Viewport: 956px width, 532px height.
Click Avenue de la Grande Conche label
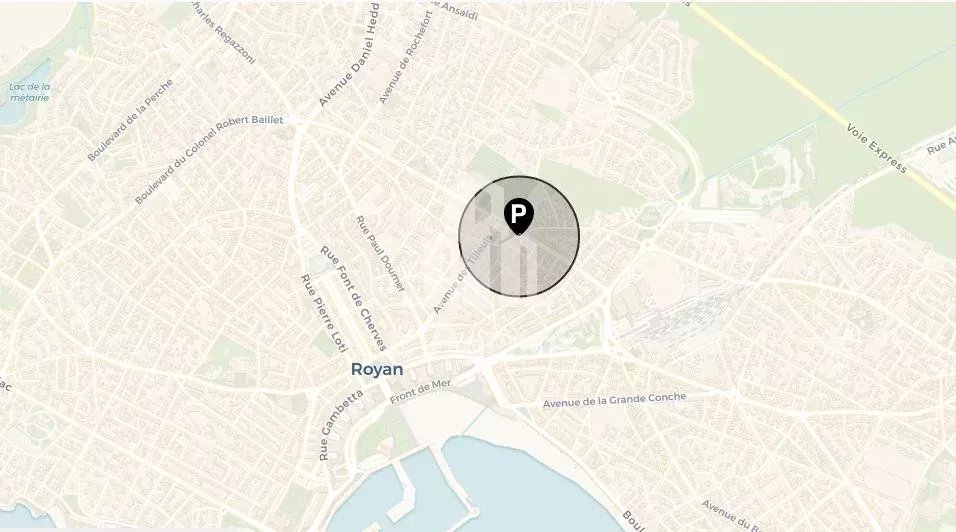(615, 400)
